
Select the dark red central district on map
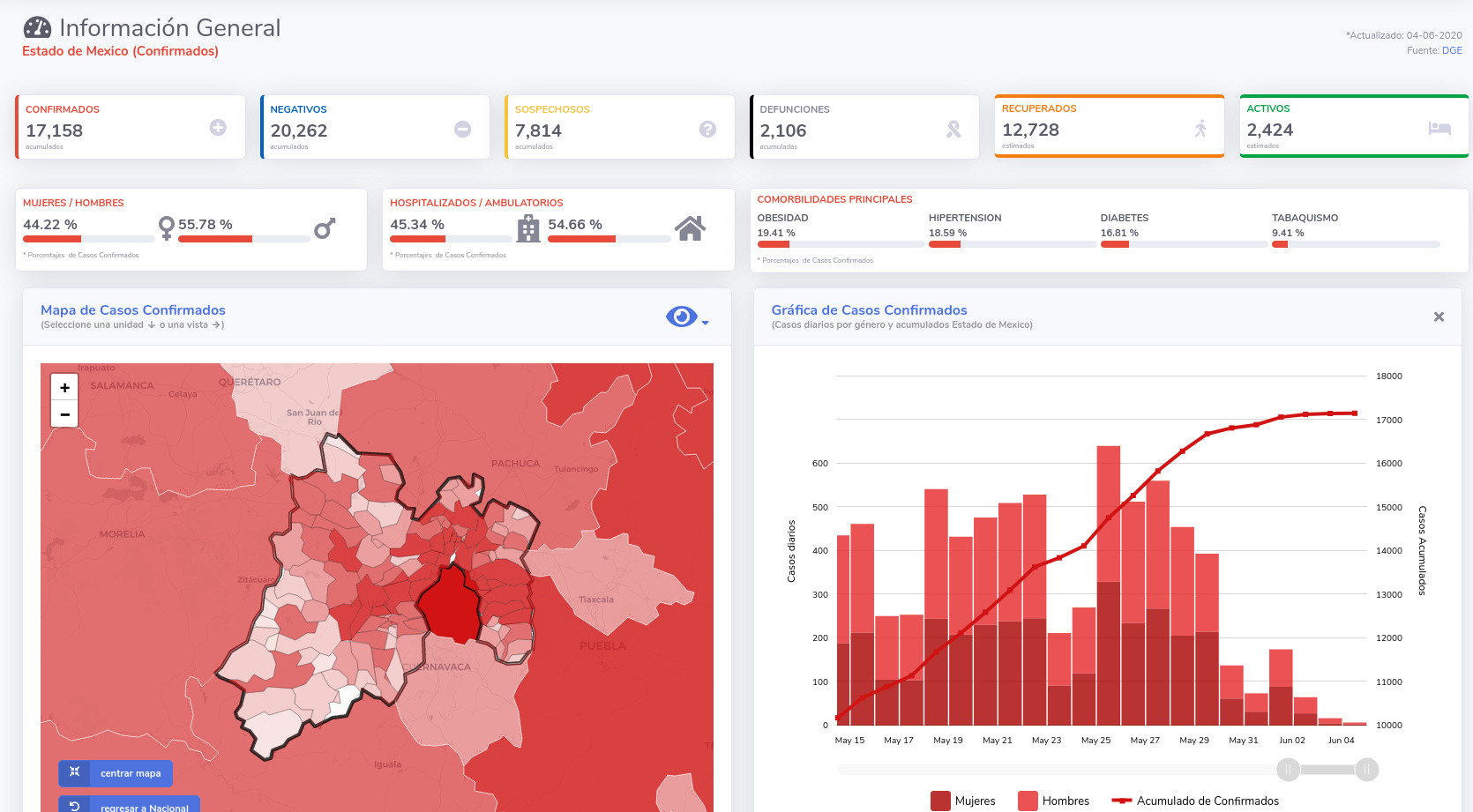pyautogui.click(x=450, y=605)
